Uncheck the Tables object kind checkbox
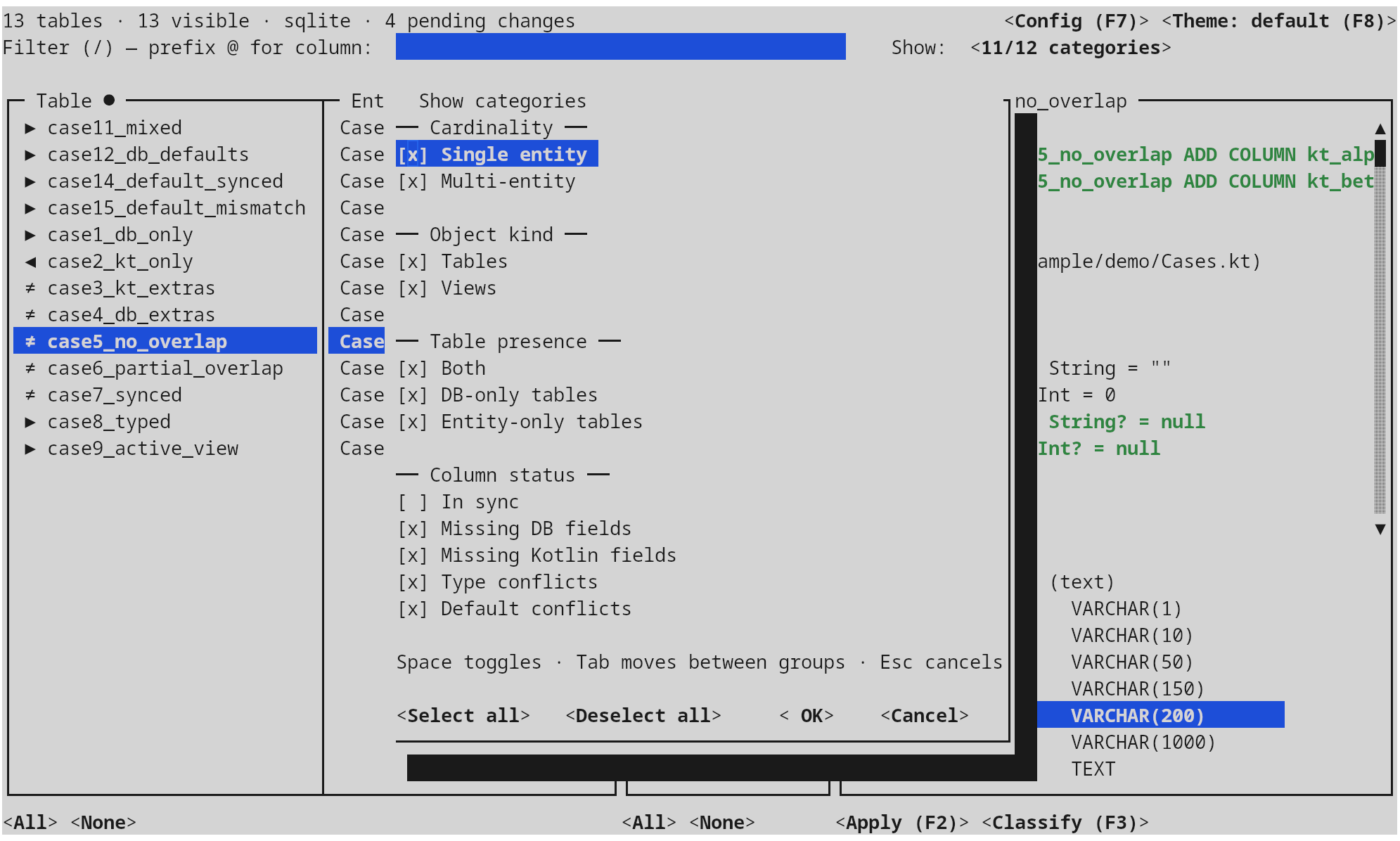1400x841 pixels. [413, 262]
